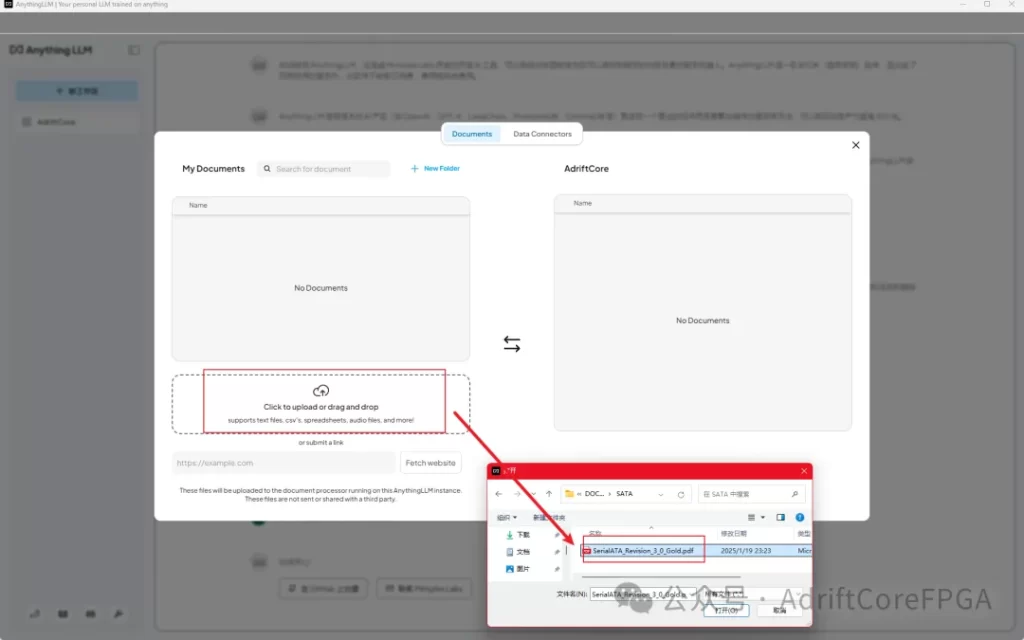
Task: Click the https://example.com link input field
Action: coord(283,463)
